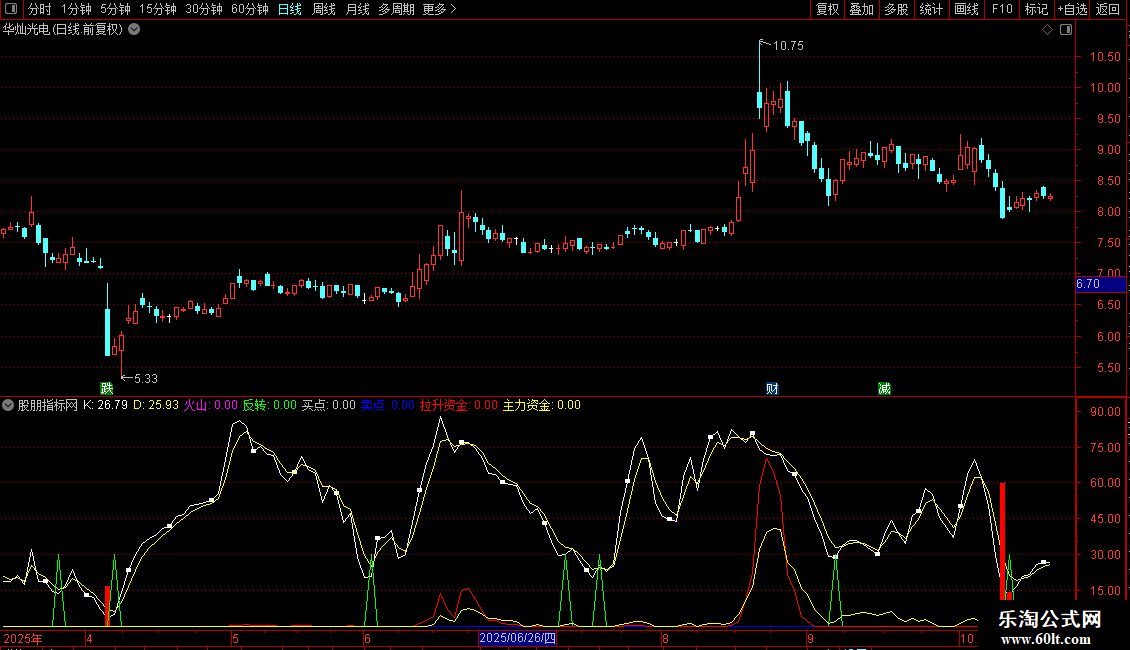The width and height of the screenshot is (1130, 650).
Task: Click the 5.33 low price label
Action: [x=146, y=378]
